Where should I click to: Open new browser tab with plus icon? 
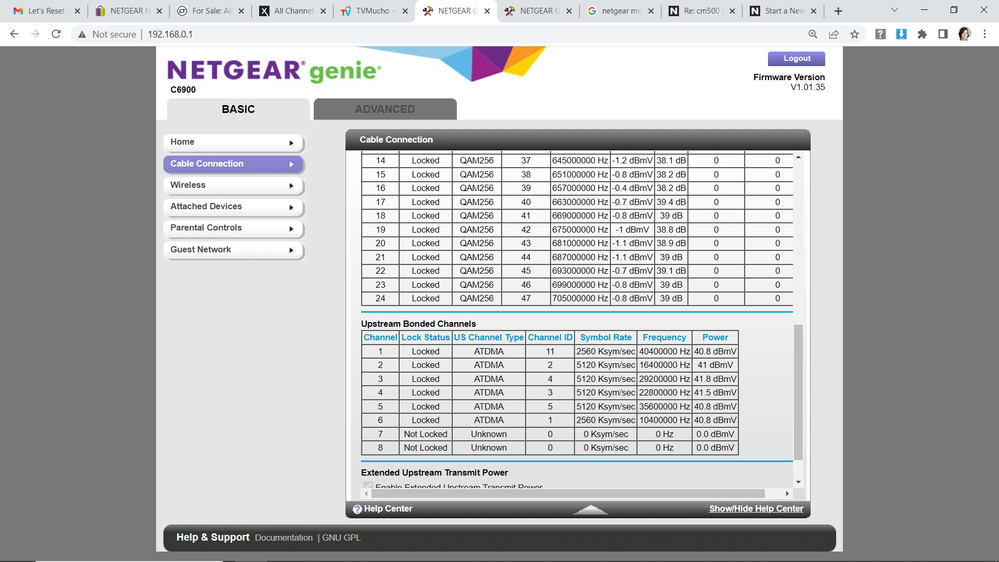pos(838,11)
